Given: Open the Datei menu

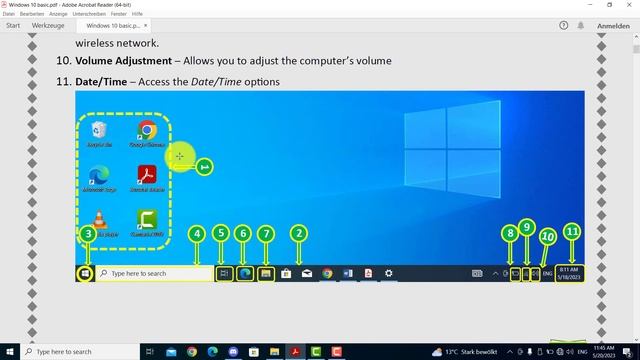Looking at the screenshot, I should click(9, 14).
